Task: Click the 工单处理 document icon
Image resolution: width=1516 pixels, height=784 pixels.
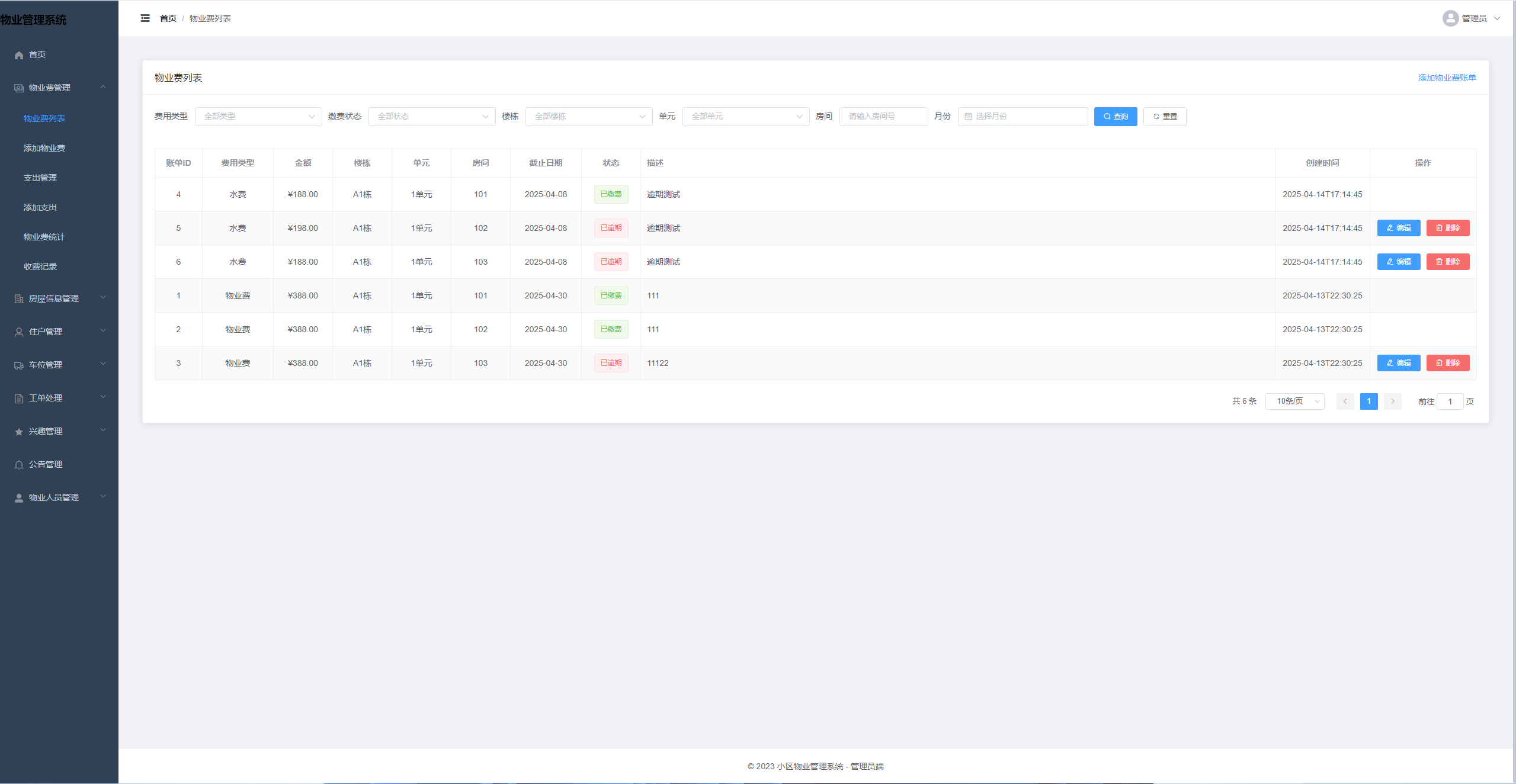Action: point(19,399)
